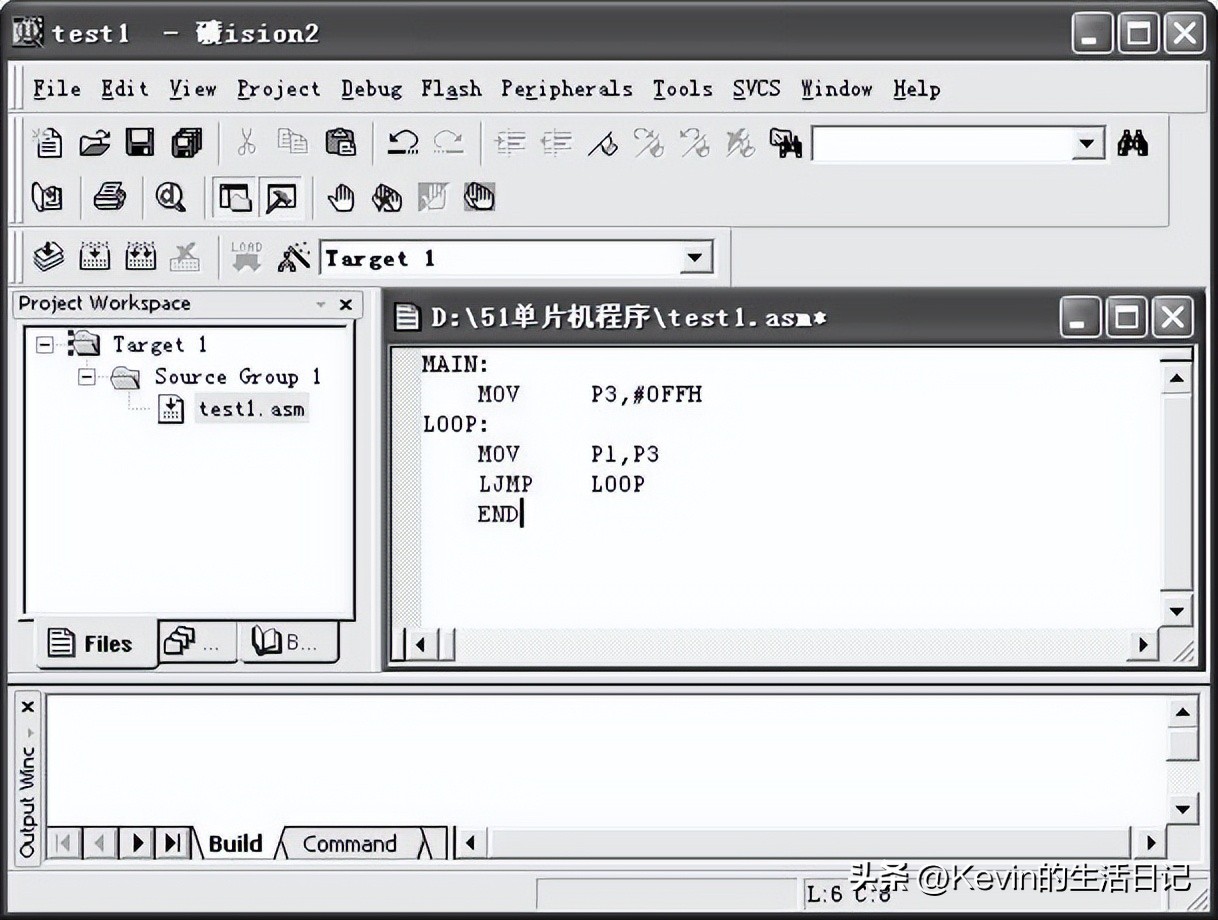Open the Target 1 dropdown list

click(695, 258)
